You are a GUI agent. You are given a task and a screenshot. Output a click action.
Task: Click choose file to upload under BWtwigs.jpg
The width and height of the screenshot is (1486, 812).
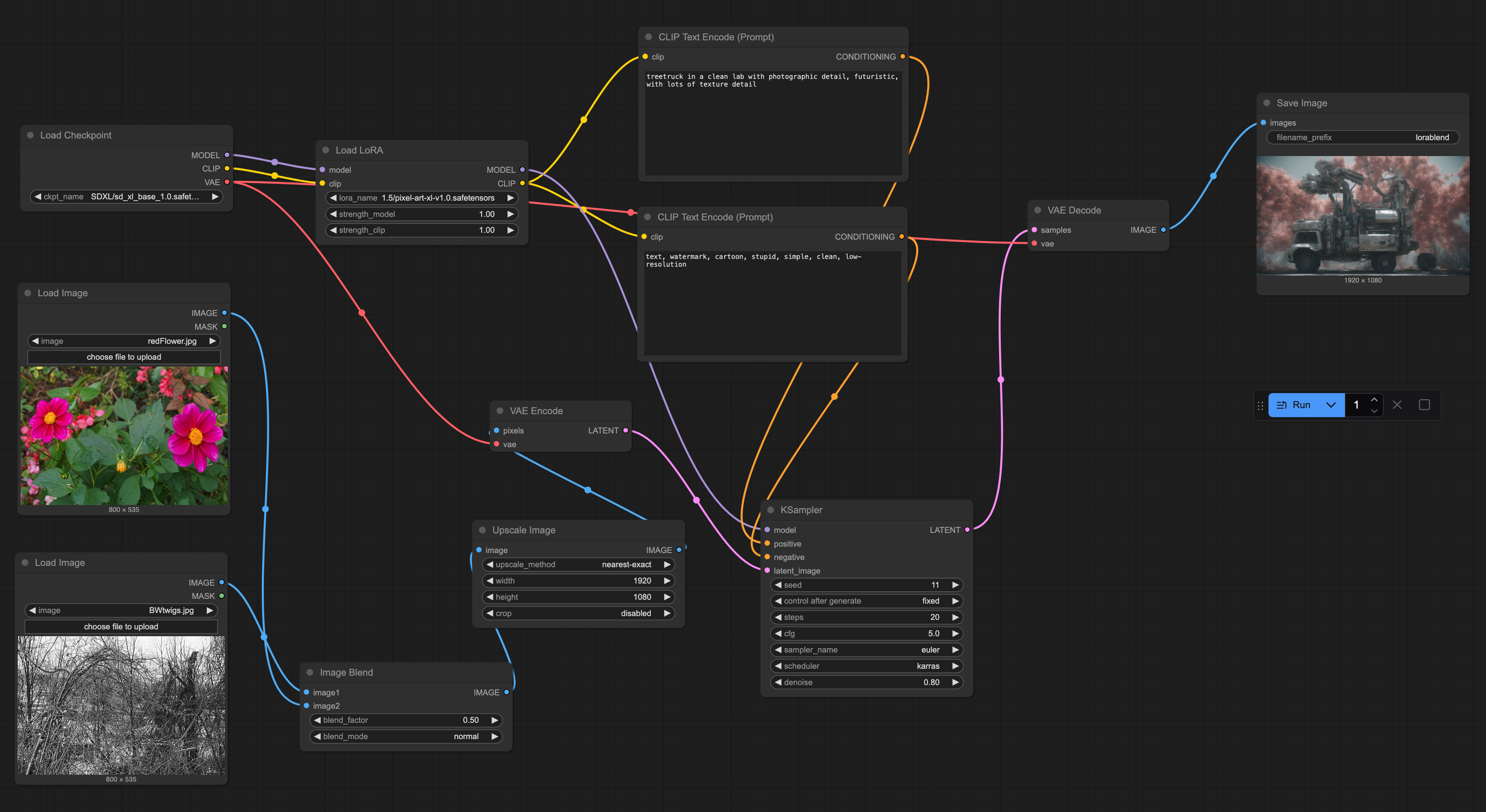(121, 626)
